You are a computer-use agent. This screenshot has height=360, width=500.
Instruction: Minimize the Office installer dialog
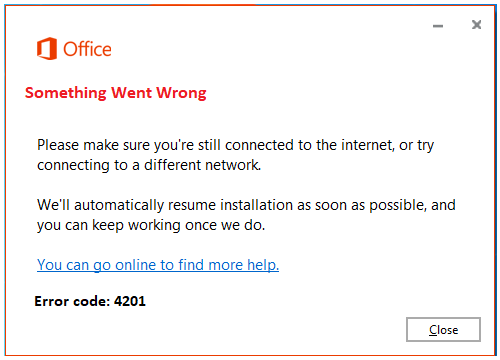tap(438, 26)
